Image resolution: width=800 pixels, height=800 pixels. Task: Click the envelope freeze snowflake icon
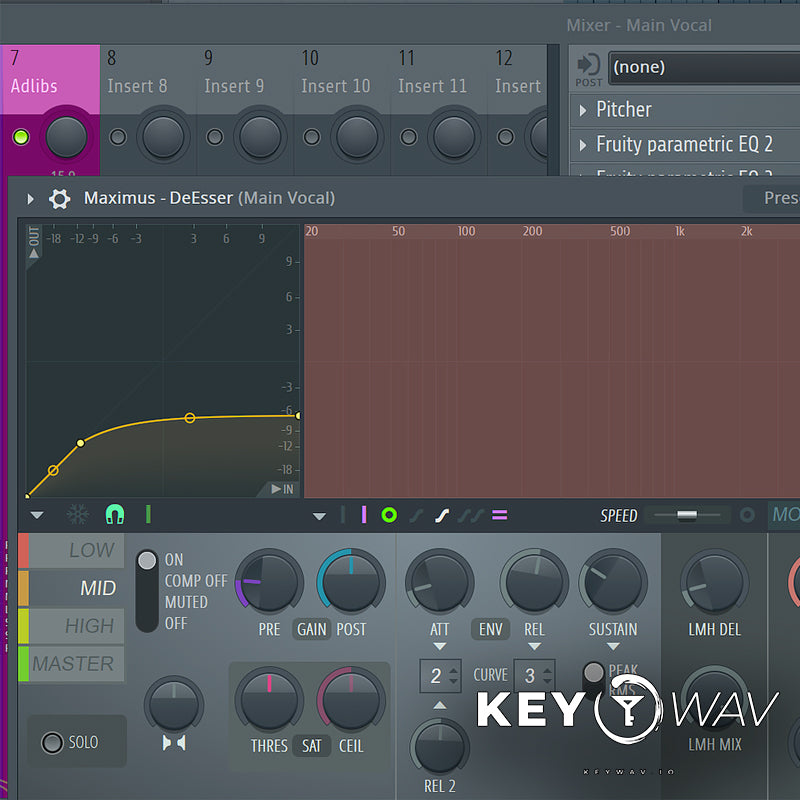78,515
